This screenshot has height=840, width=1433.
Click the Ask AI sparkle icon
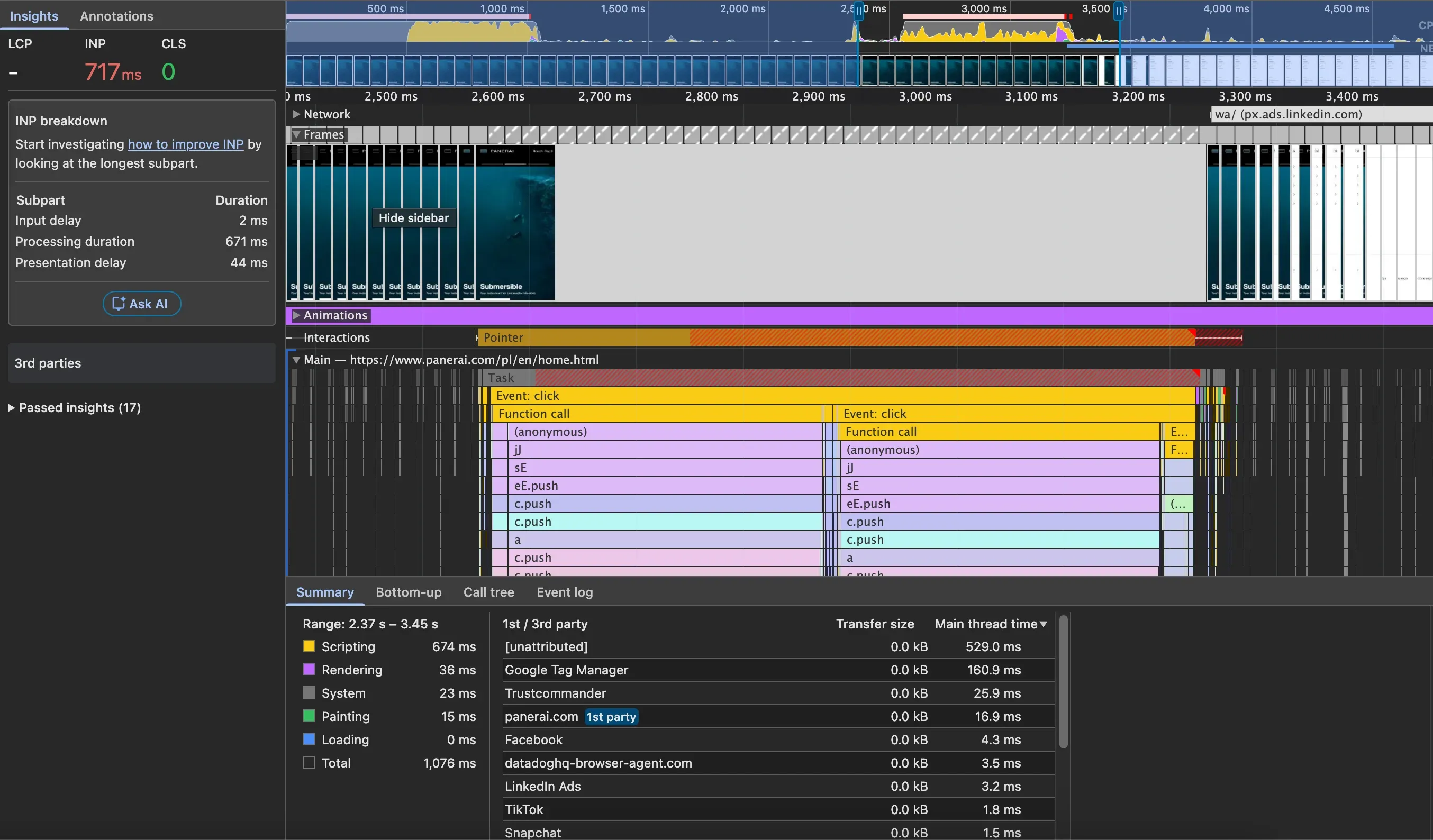119,304
